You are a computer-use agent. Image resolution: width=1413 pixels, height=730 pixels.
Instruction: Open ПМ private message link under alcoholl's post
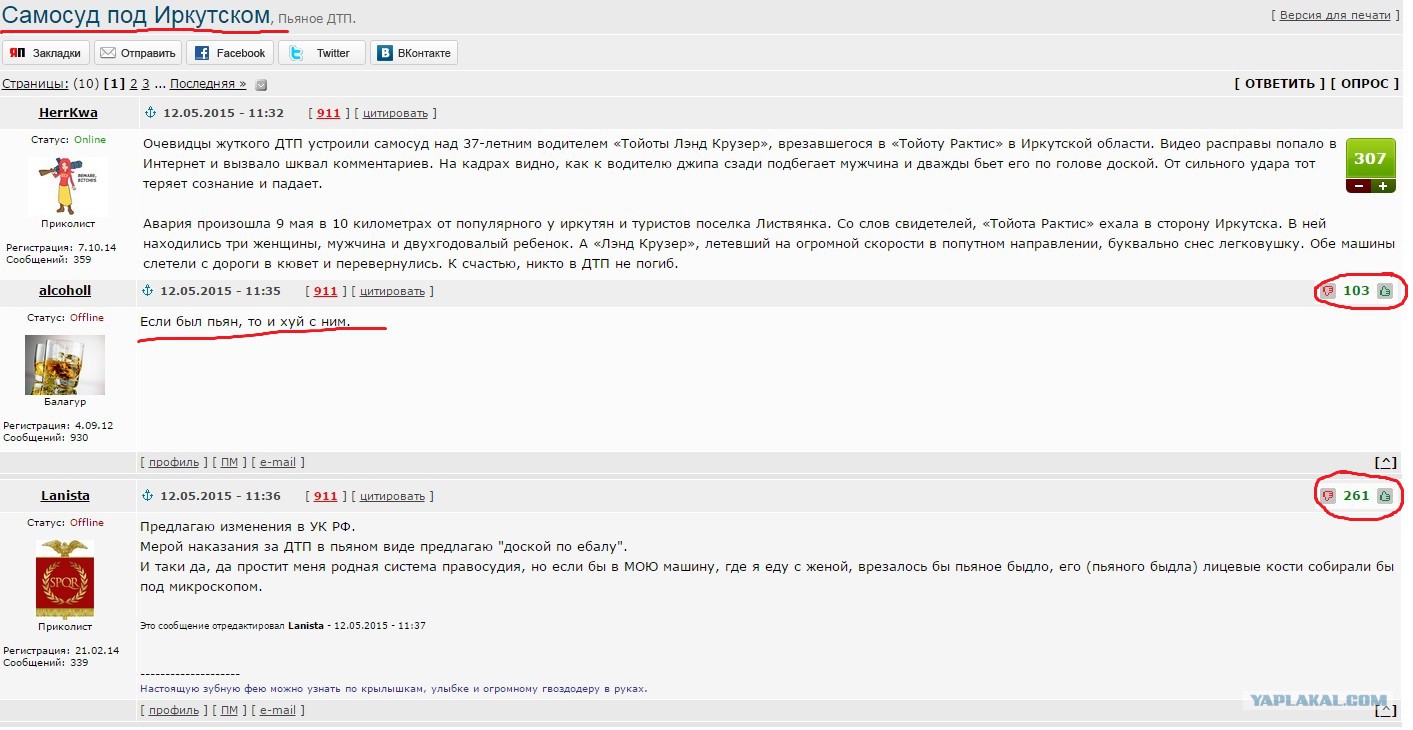(x=229, y=462)
